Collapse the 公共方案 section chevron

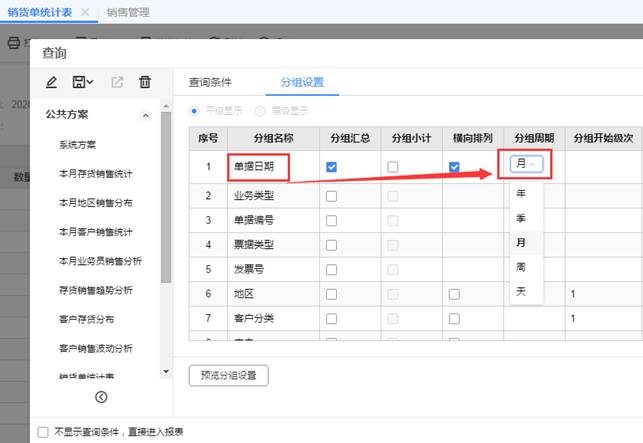coord(146,115)
